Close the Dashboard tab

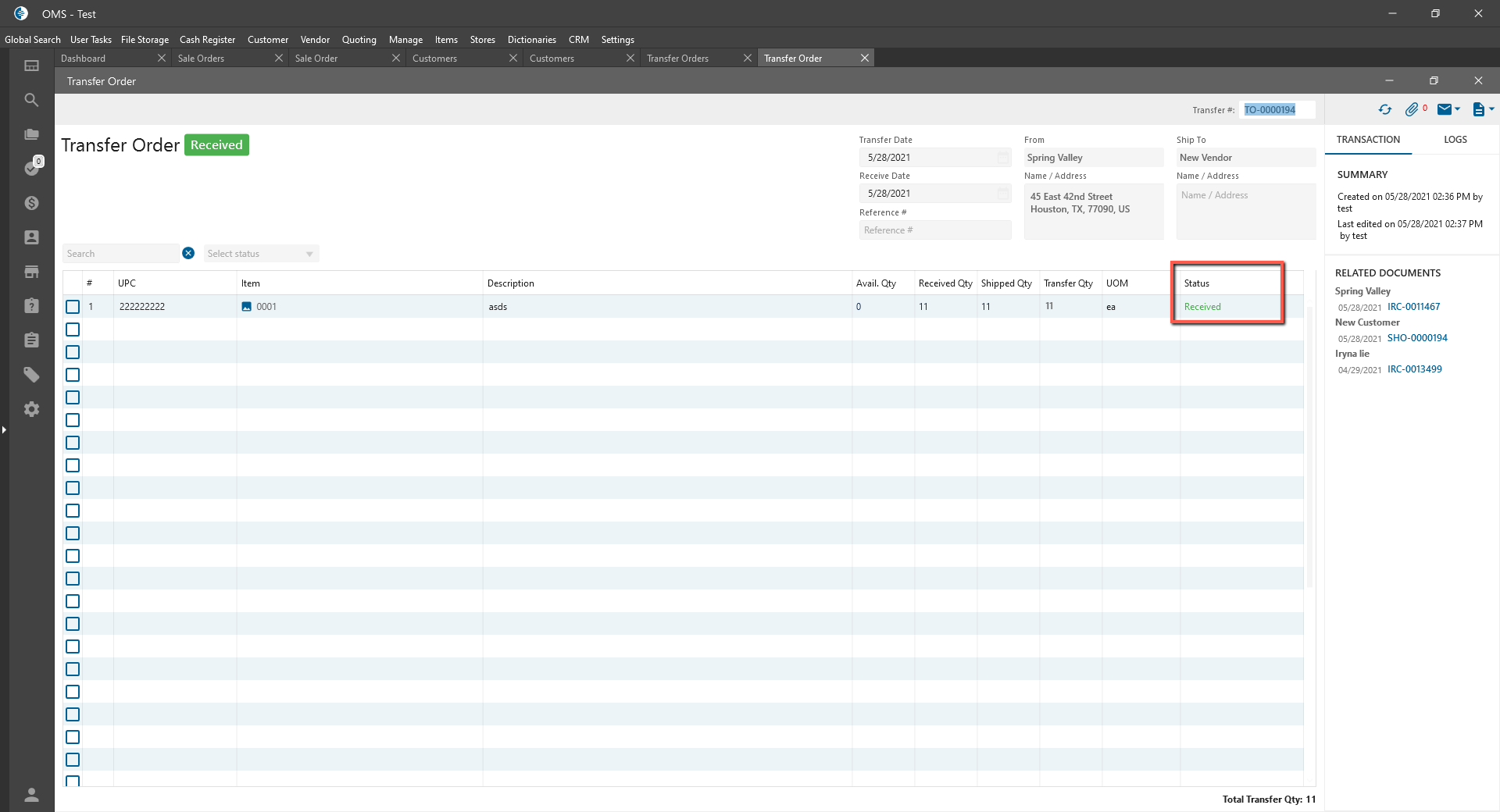tap(162, 58)
